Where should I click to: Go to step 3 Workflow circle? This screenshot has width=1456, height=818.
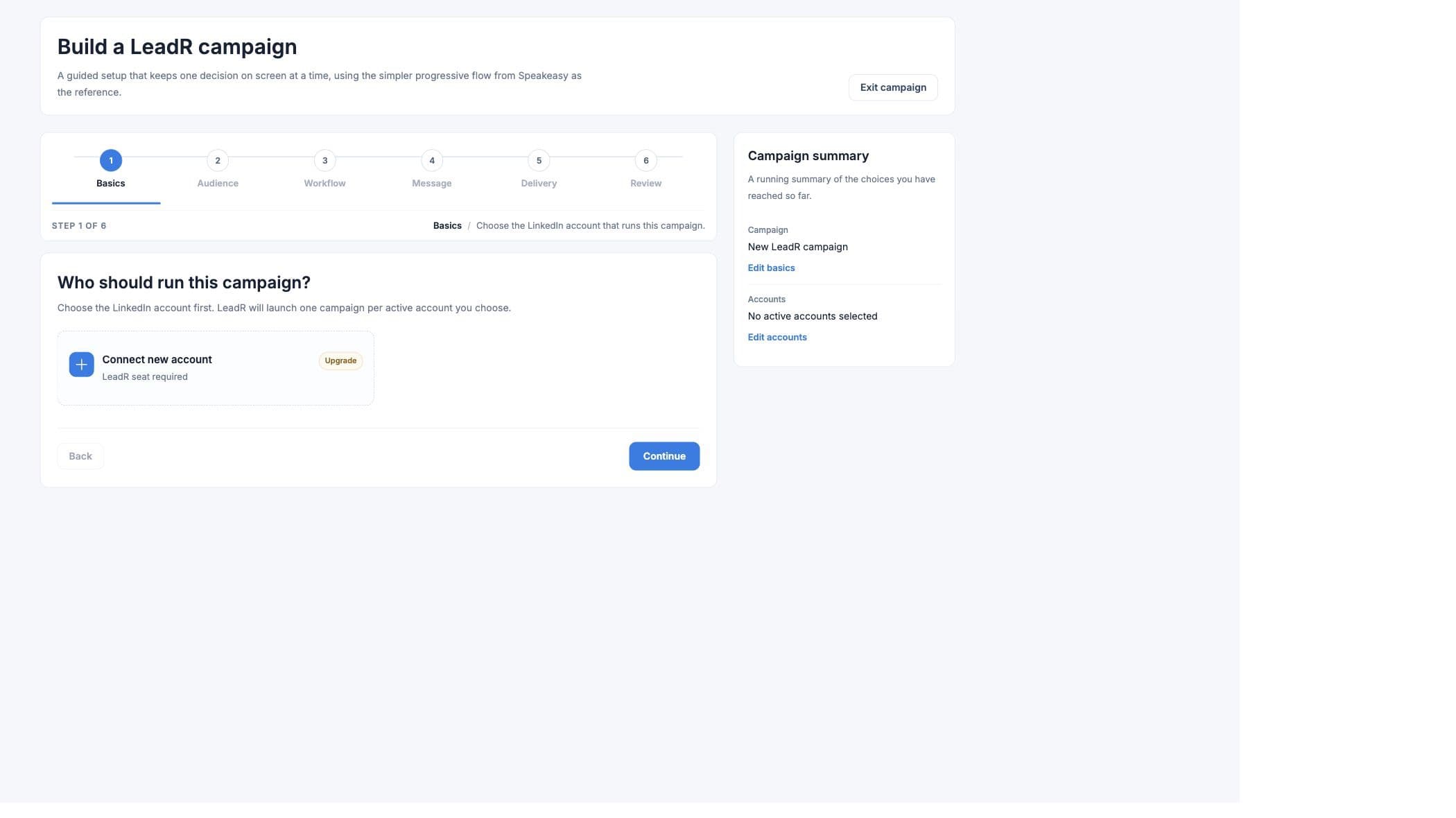tap(324, 160)
